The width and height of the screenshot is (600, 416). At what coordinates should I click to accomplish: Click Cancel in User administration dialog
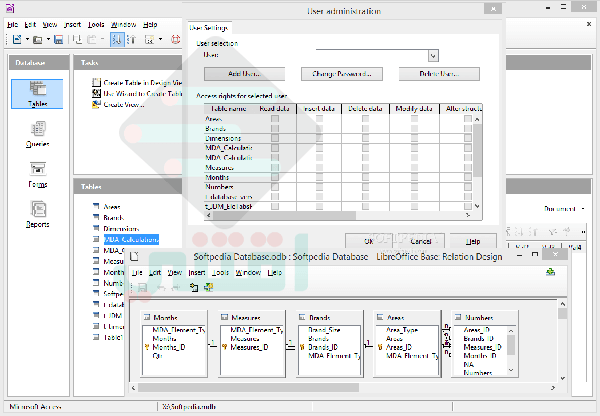tap(421, 241)
